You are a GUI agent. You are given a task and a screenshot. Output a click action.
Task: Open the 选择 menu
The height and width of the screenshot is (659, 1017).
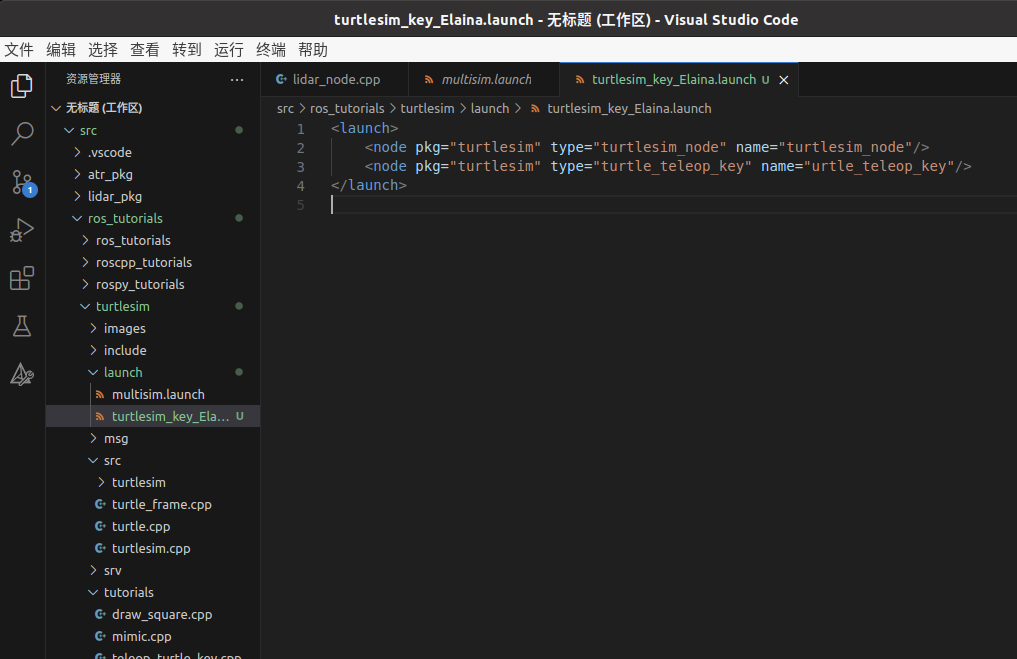pyautogui.click(x=102, y=50)
